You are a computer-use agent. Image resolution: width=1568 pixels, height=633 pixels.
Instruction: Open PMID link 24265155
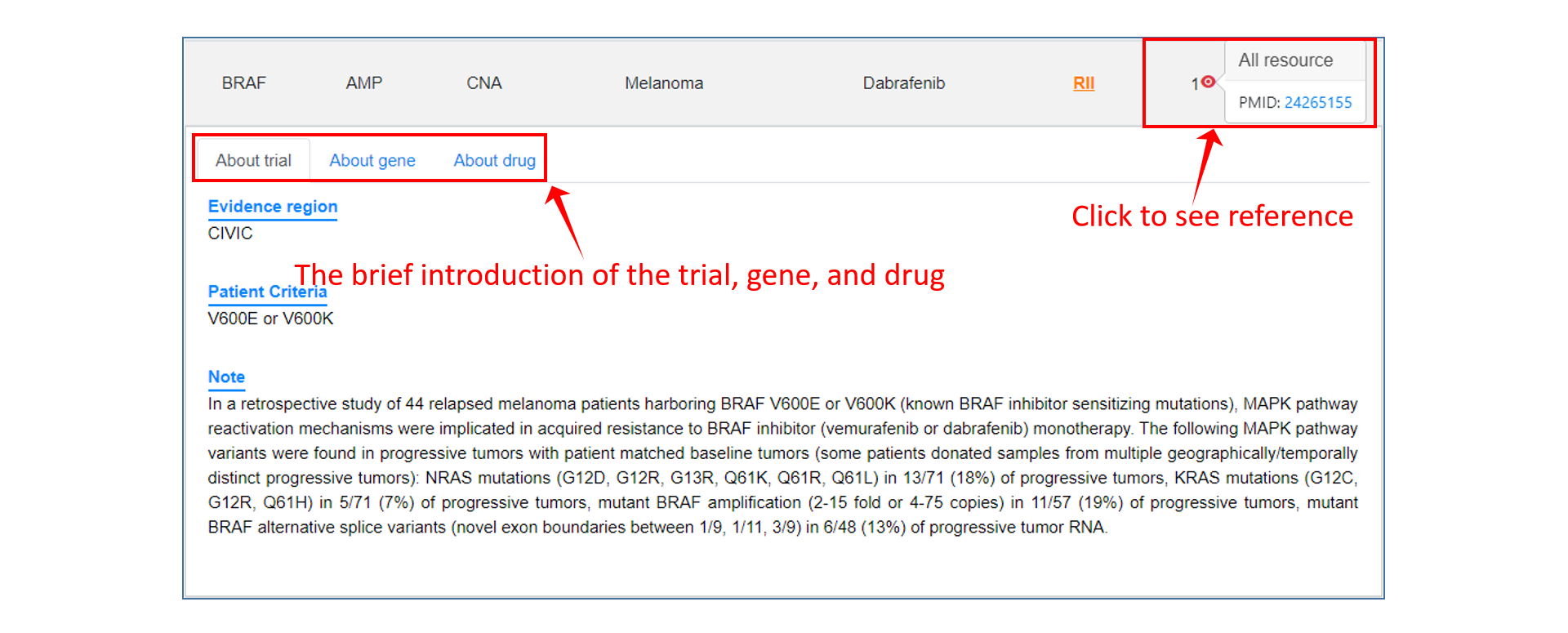click(1318, 103)
